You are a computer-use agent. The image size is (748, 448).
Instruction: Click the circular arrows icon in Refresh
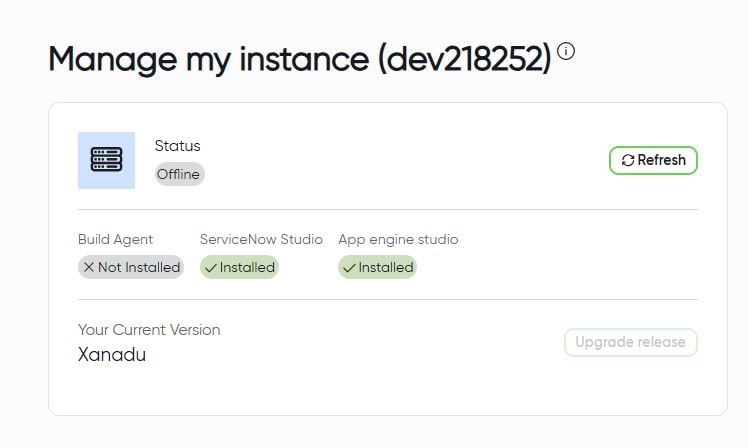coord(627,160)
